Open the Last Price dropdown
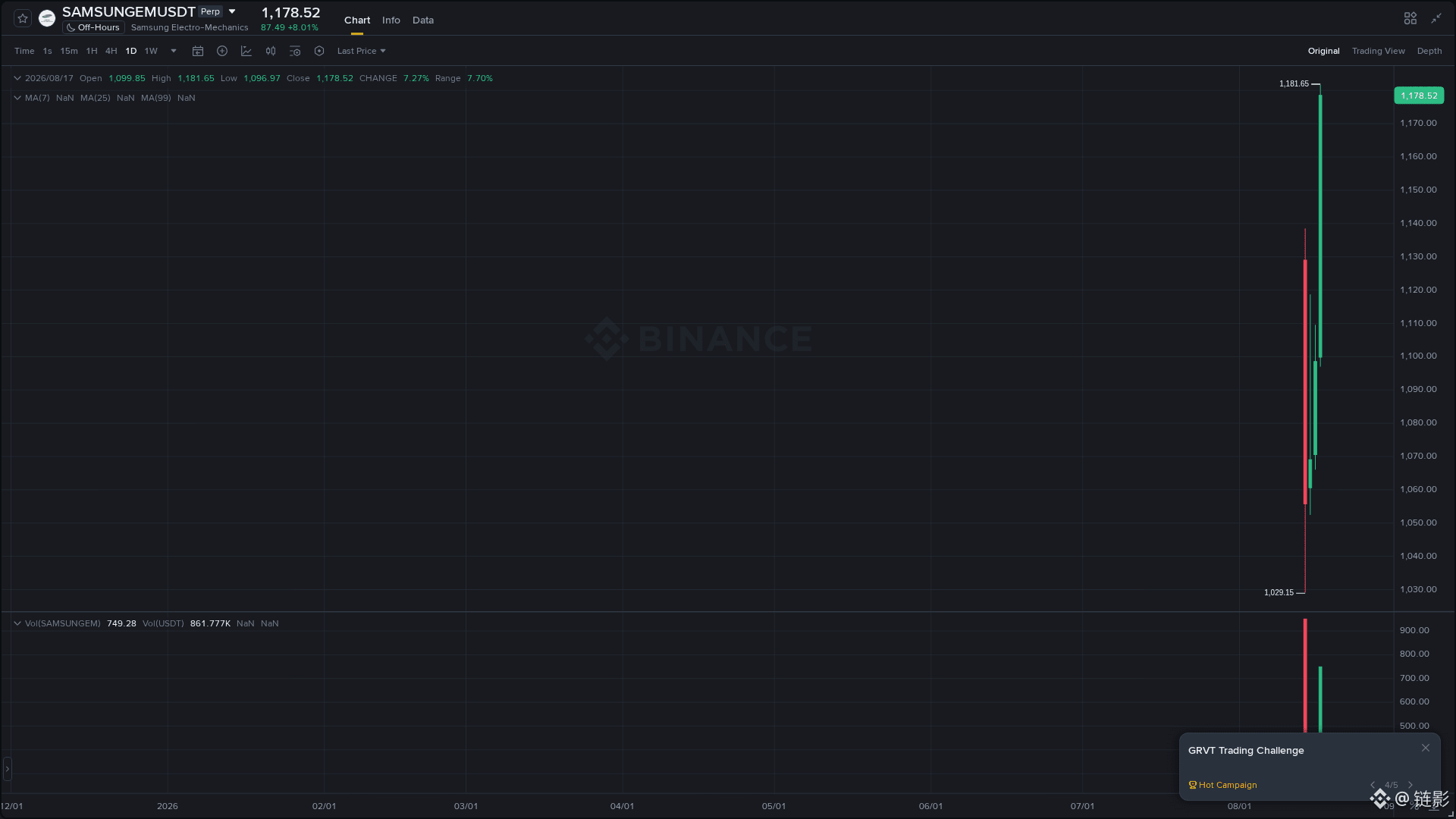The image size is (1456, 819). [362, 51]
